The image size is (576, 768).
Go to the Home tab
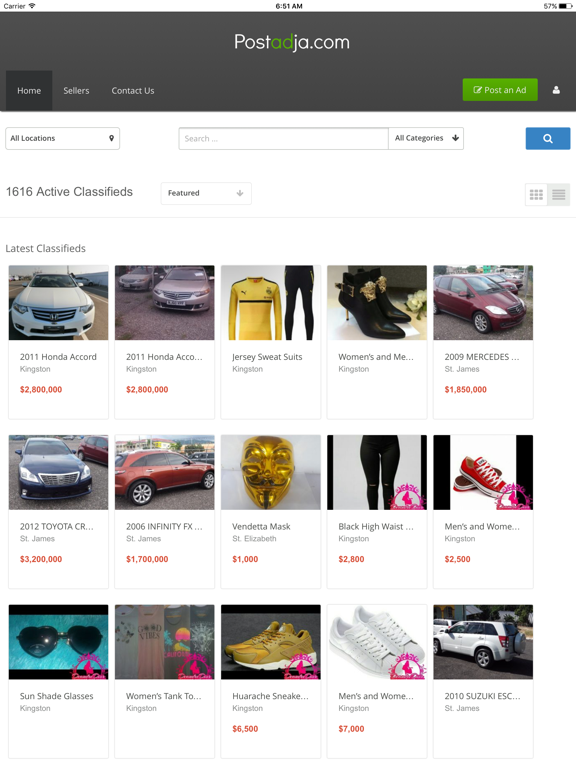click(29, 91)
